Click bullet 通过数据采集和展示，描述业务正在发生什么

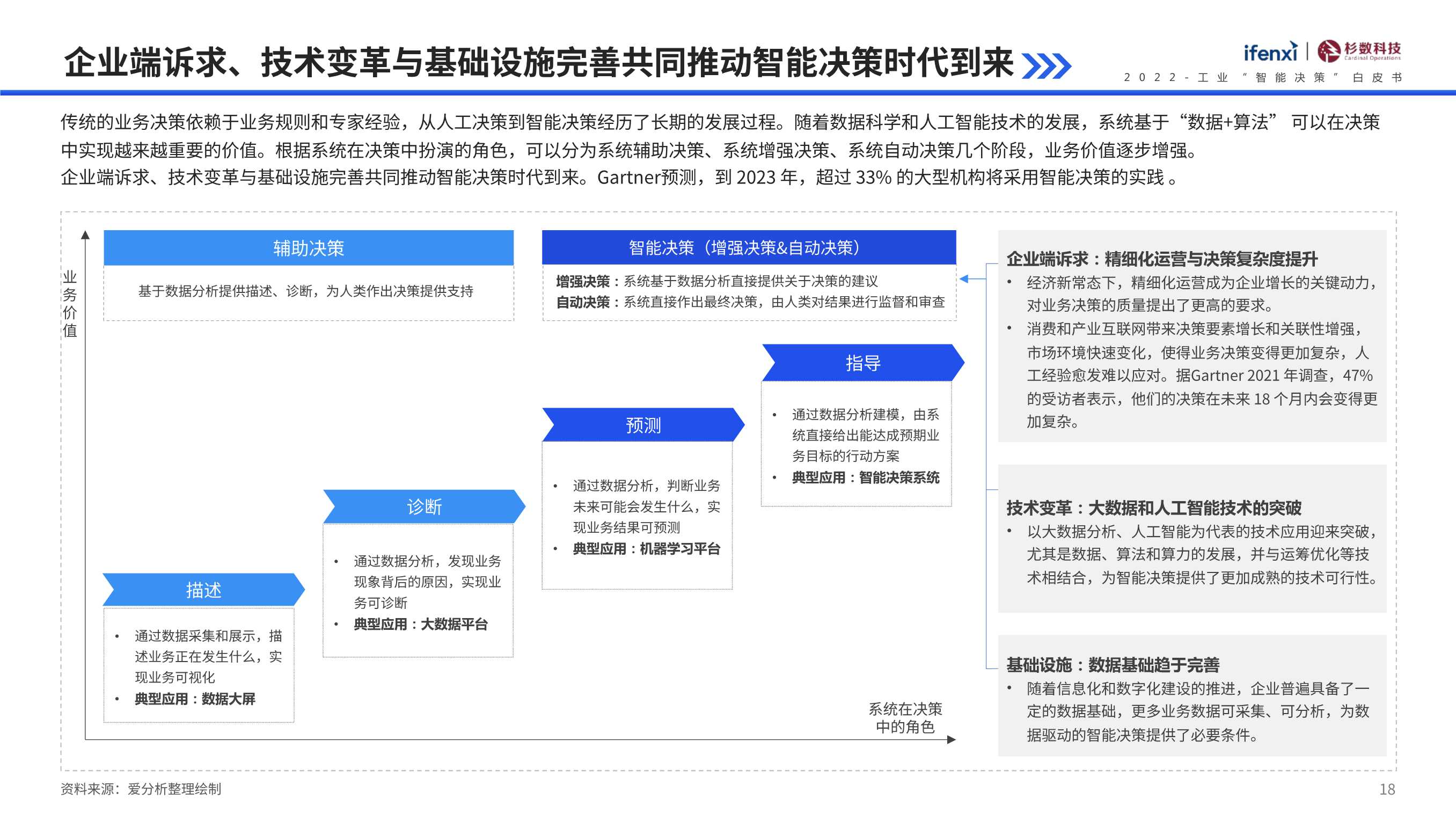[208, 657]
